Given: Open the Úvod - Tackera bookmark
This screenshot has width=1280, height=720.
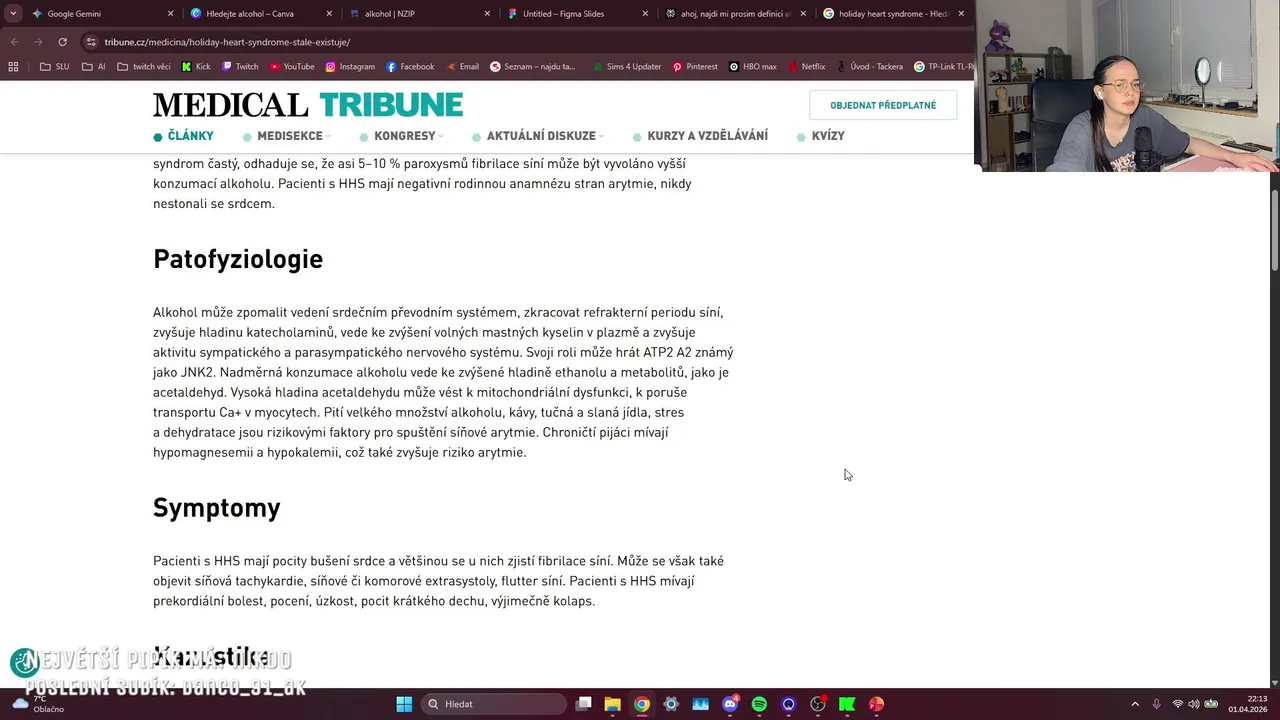Looking at the screenshot, I should pyautogui.click(x=870, y=67).
